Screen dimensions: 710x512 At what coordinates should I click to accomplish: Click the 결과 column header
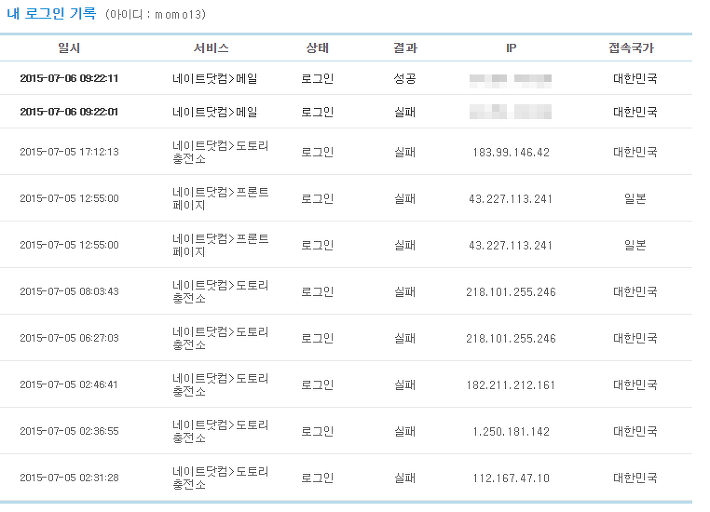(405, 48)
